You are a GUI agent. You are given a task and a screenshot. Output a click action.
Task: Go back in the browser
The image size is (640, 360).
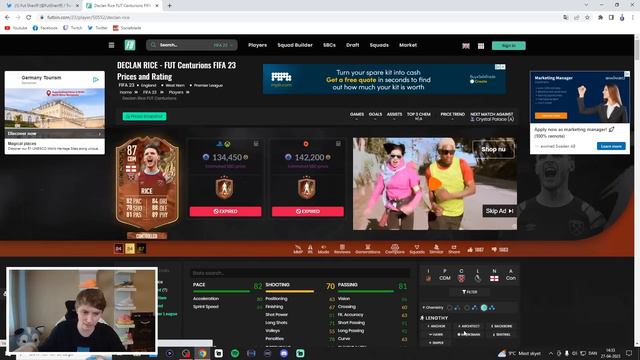pos(7,18)
